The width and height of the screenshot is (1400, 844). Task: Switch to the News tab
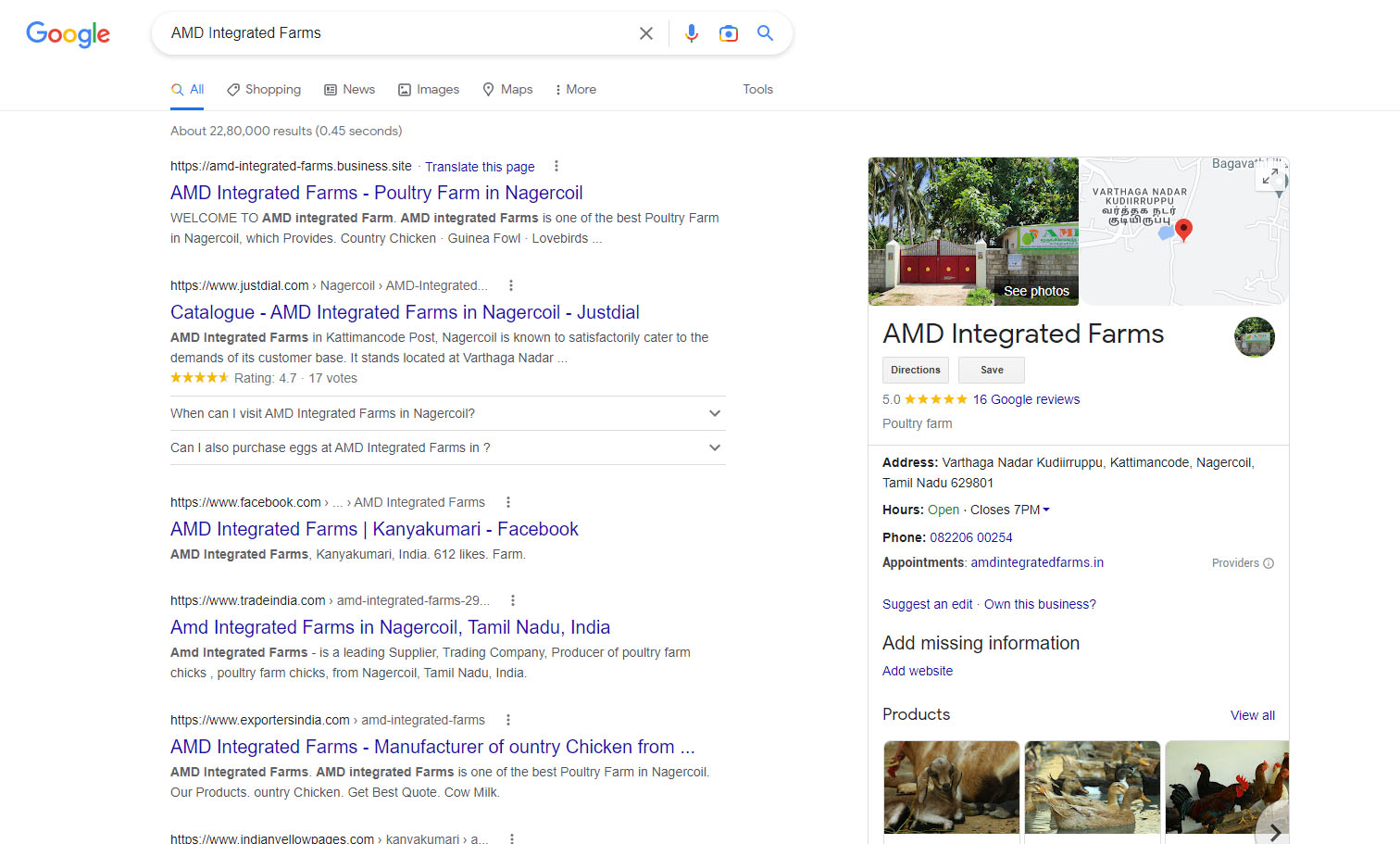[350, 90]
